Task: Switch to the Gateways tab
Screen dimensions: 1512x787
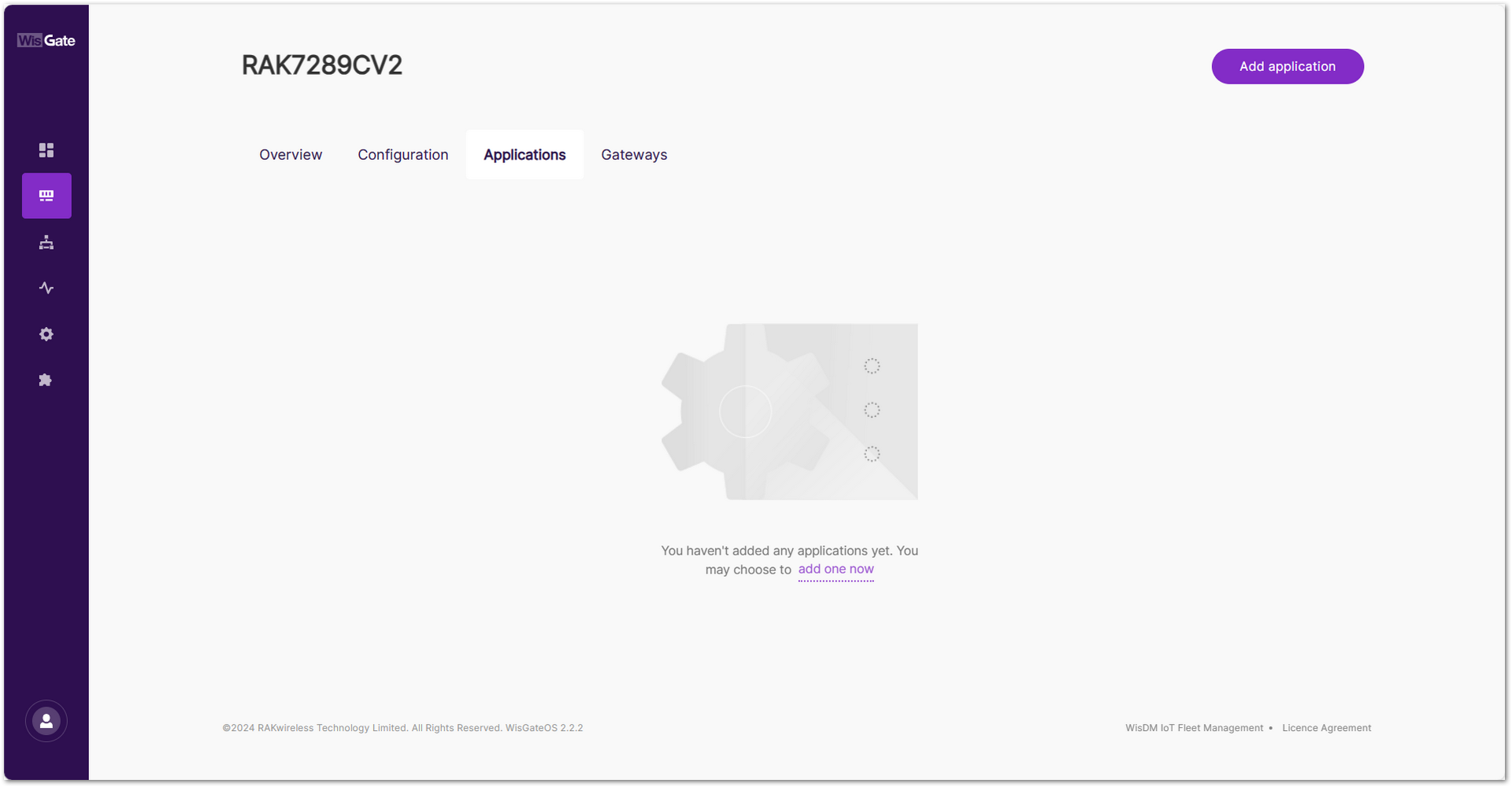Action: pyautogui.click(x=634, y=154)
